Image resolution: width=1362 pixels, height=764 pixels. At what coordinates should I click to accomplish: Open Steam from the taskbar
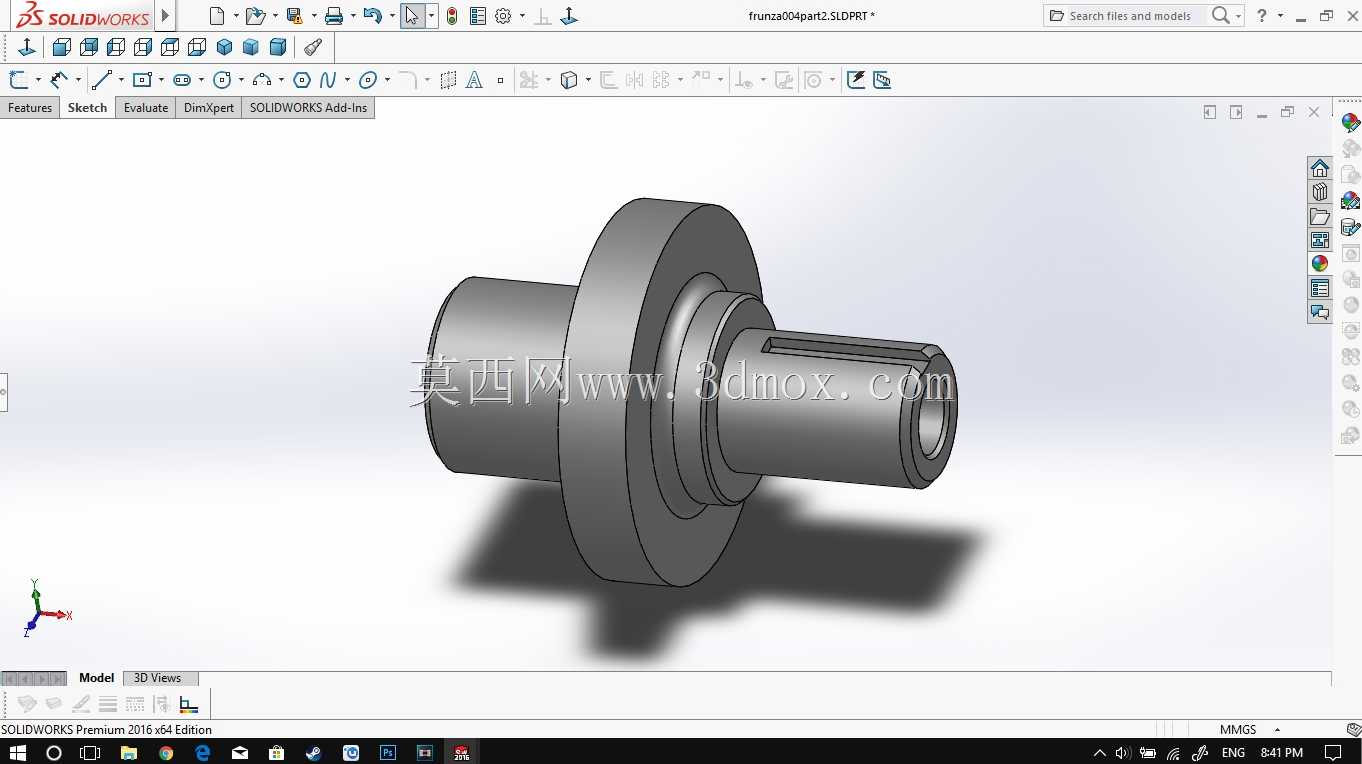[314, 752]
